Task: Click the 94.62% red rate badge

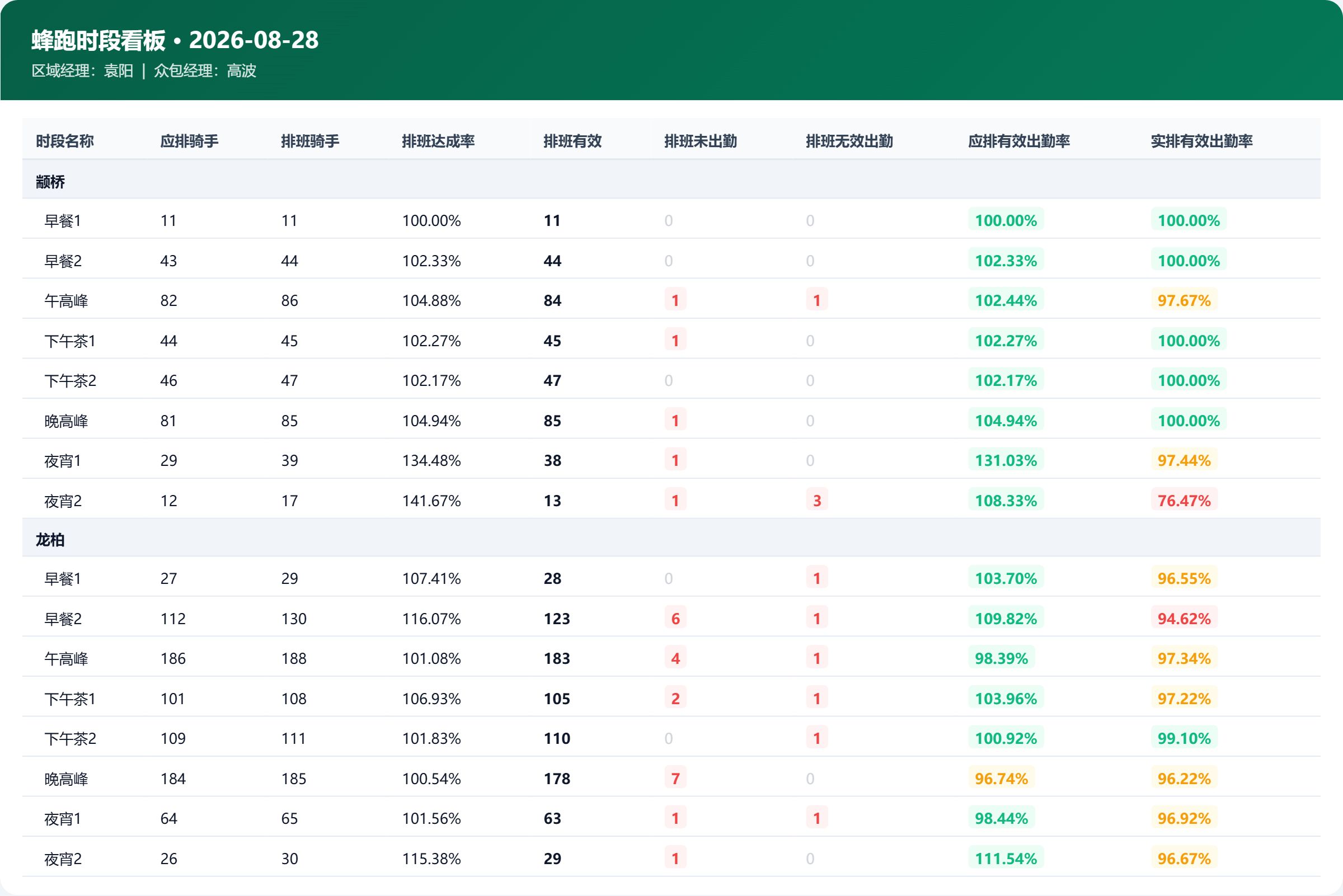Action: pos(1184,618)
